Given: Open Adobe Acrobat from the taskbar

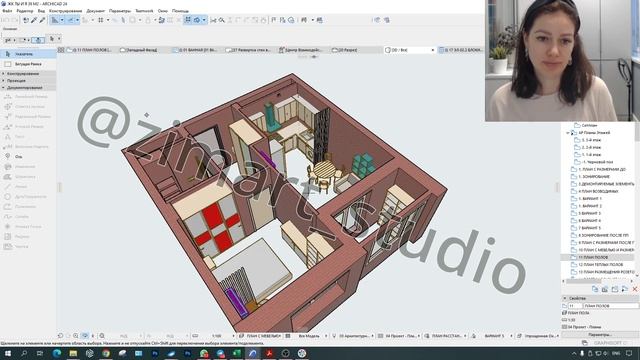Looking at the screenshot, I should pos(269,353).
